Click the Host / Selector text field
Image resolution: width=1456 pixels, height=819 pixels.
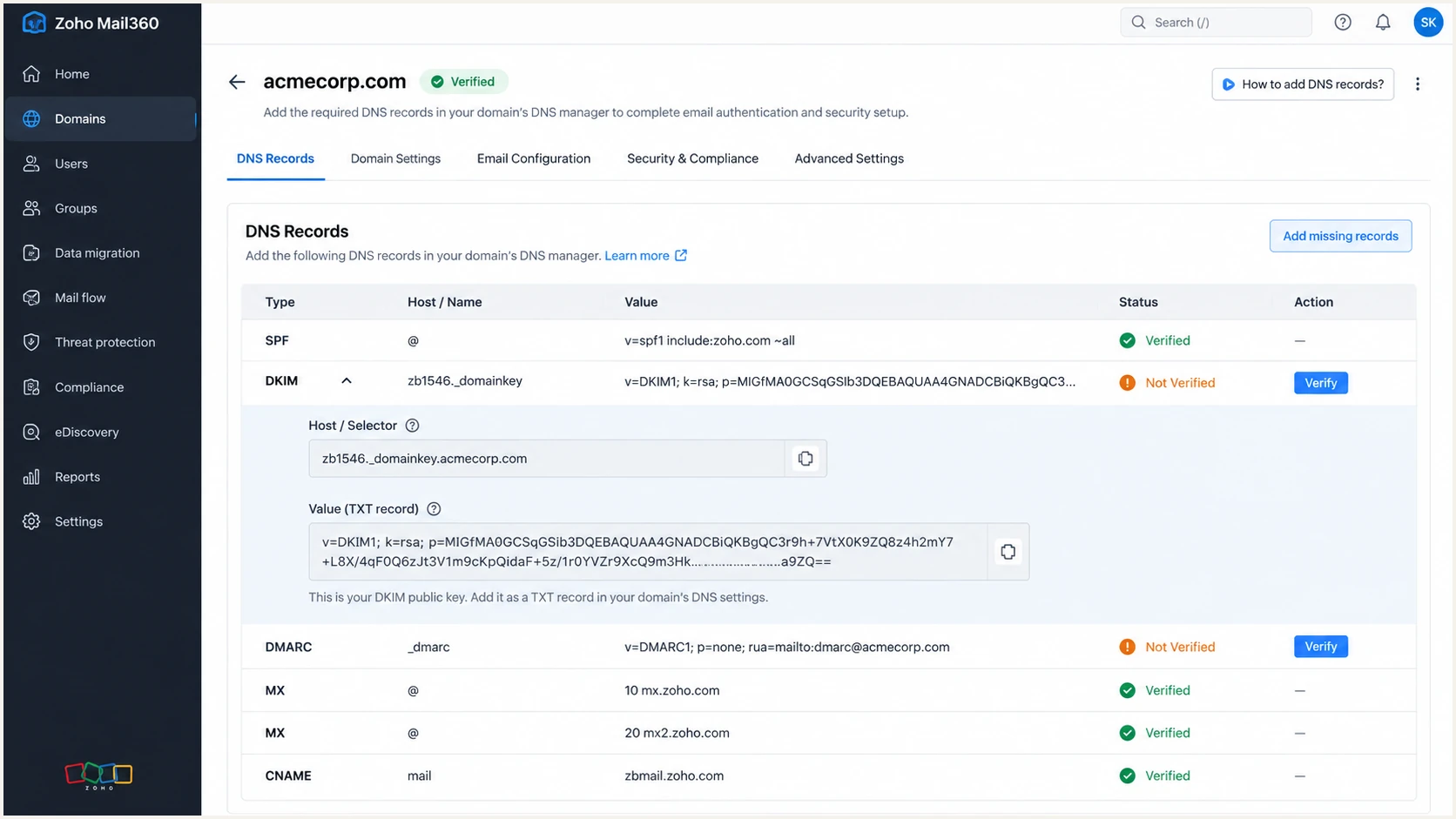(546, 459)
